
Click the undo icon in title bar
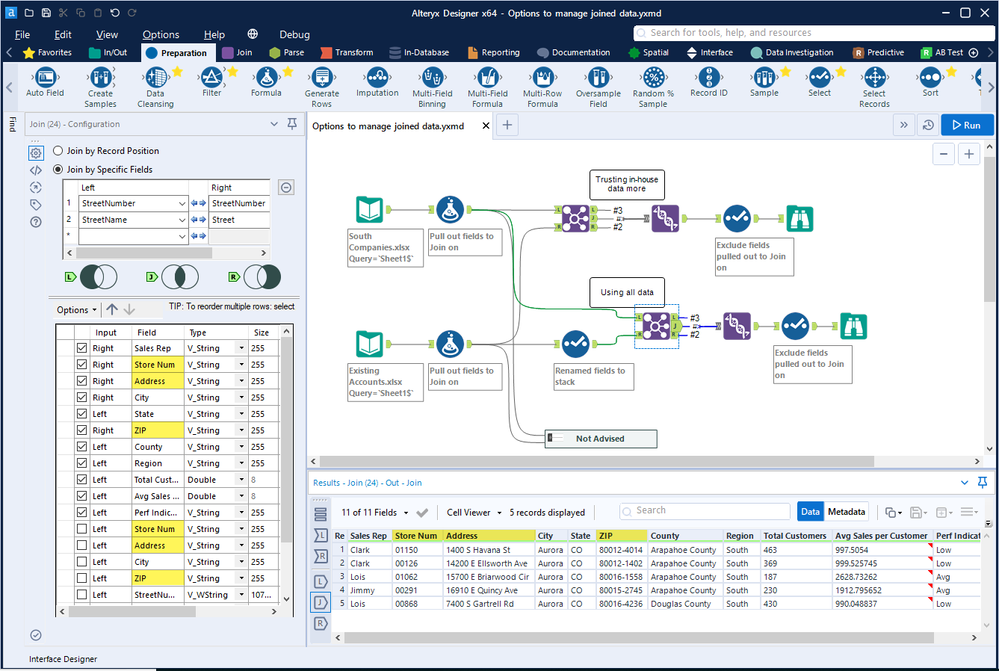115,13
